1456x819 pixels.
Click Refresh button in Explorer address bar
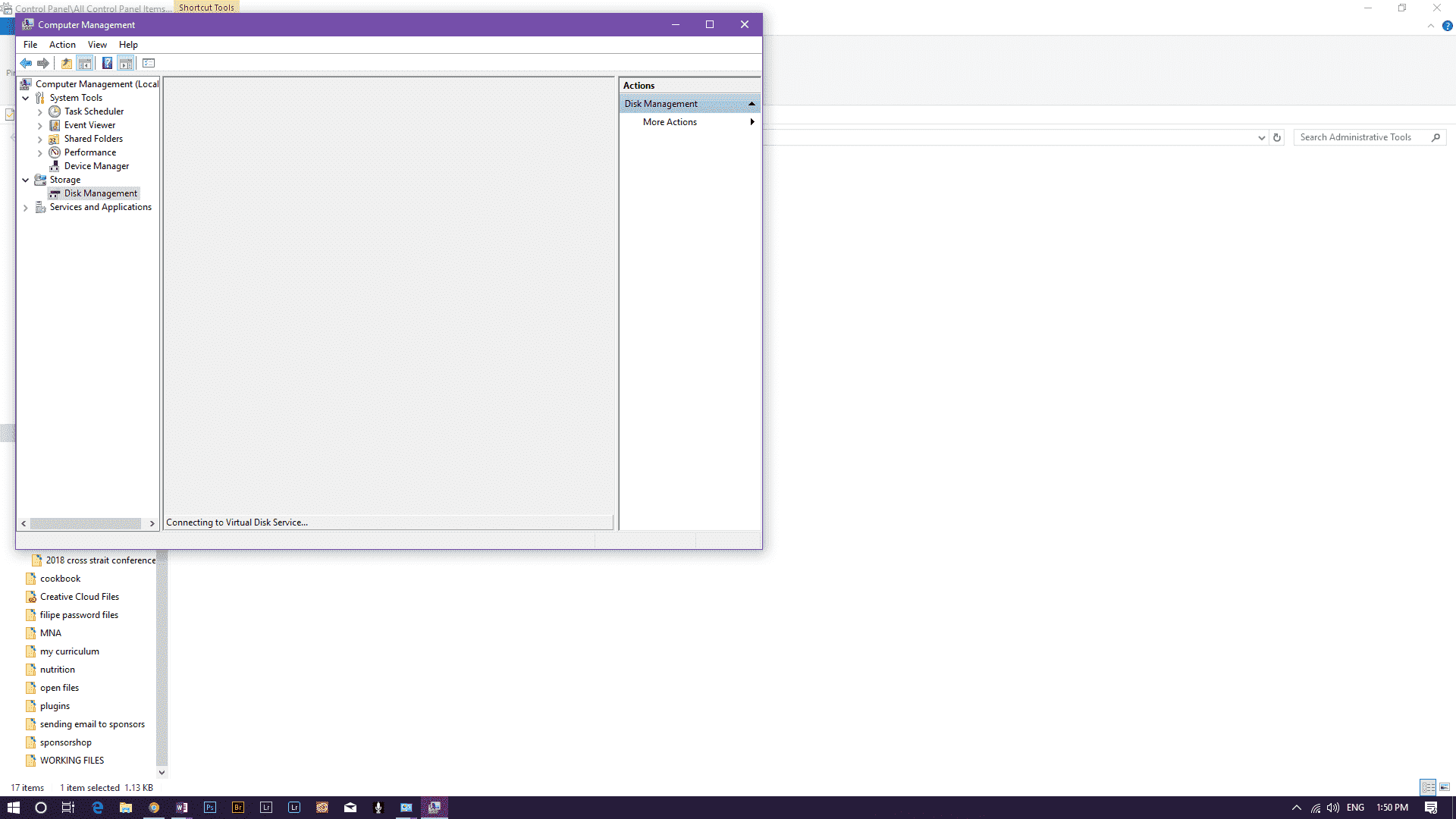[x=1277, y=137]
